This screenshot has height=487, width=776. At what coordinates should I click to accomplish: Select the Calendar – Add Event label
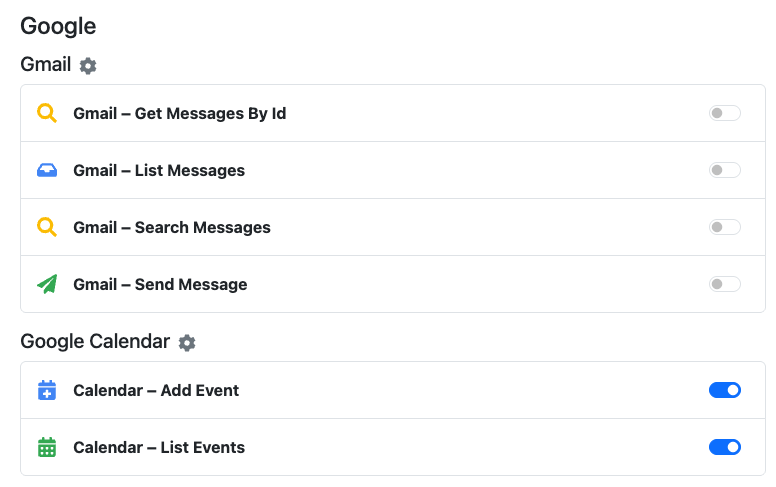[156, 390]
